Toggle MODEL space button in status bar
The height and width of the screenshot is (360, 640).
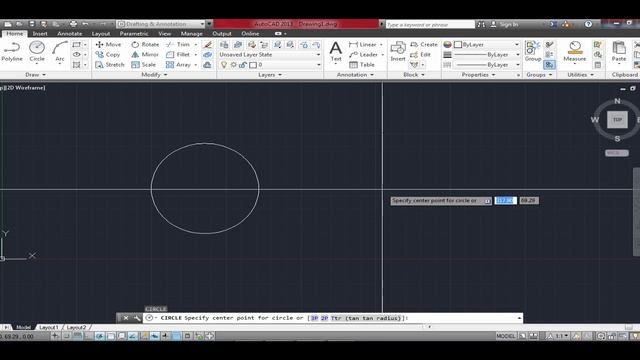pyautogui.click(x=506, y=336)
